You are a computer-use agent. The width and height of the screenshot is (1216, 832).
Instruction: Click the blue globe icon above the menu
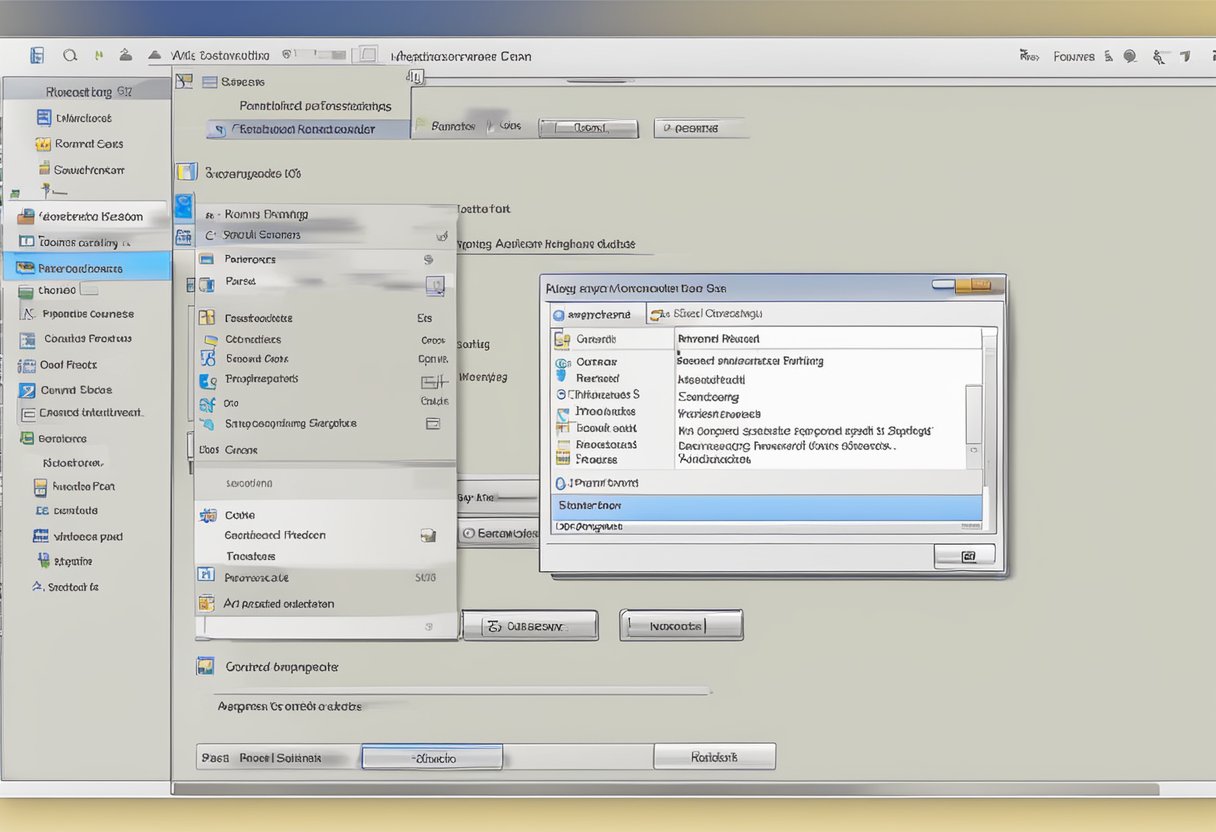[x=183, y=206]
